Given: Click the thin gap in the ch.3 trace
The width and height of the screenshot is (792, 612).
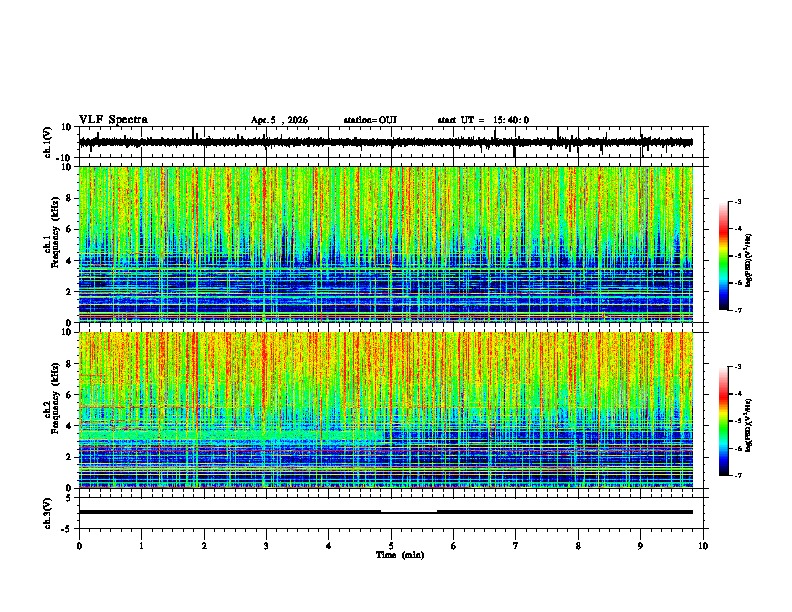Looking at the screenshot, I should pyautogui.click(x=409, y=512).
